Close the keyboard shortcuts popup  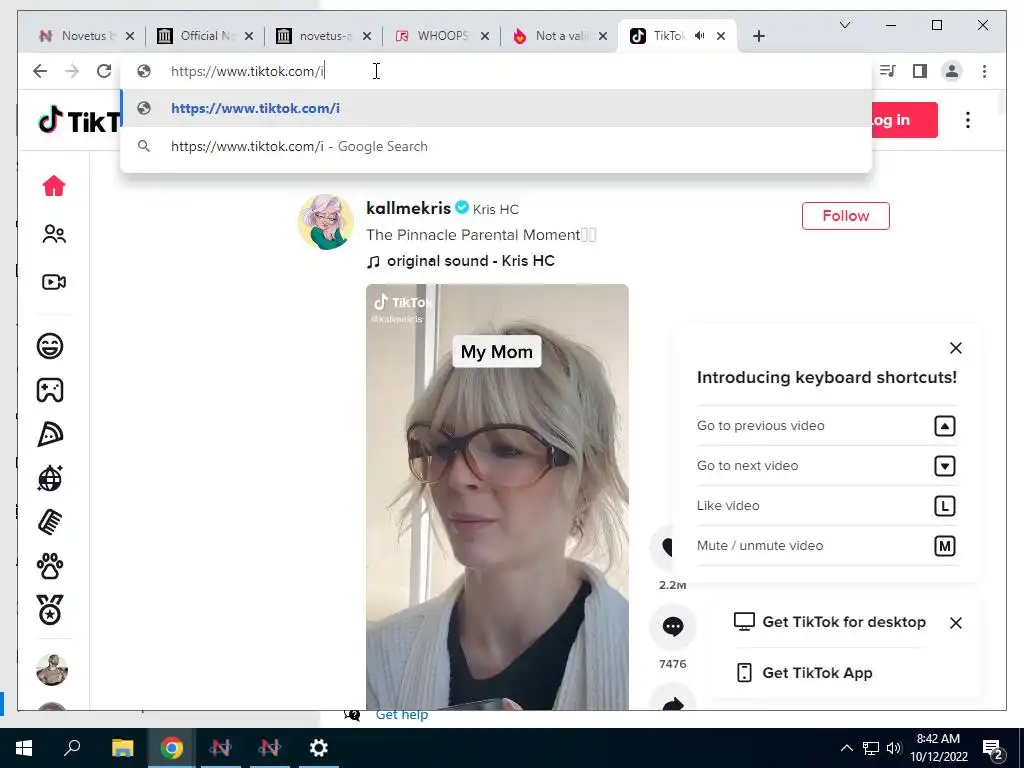pyautogui.click(x=955, y=348)
